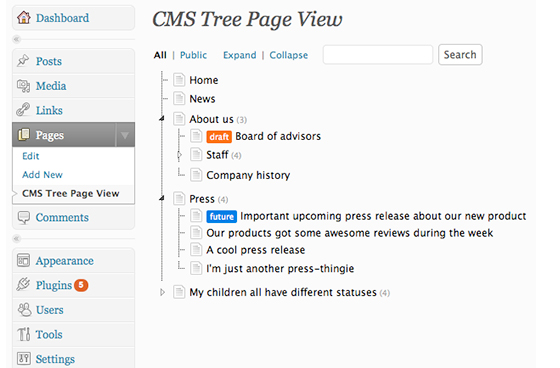Click the Users icon
560x368 pixels.
[x=24, y=309]
